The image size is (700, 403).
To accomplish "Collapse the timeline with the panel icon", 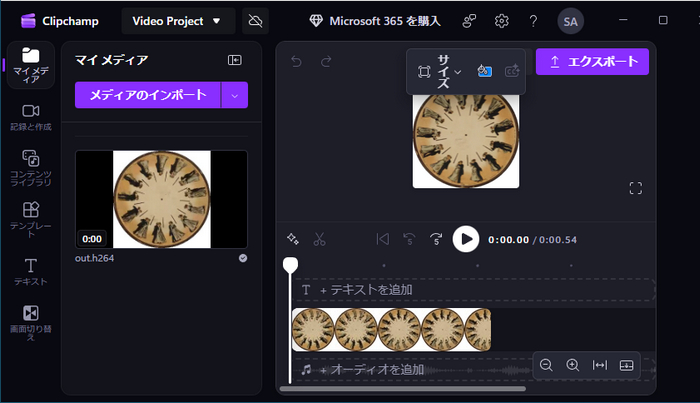I will [627, 365].
